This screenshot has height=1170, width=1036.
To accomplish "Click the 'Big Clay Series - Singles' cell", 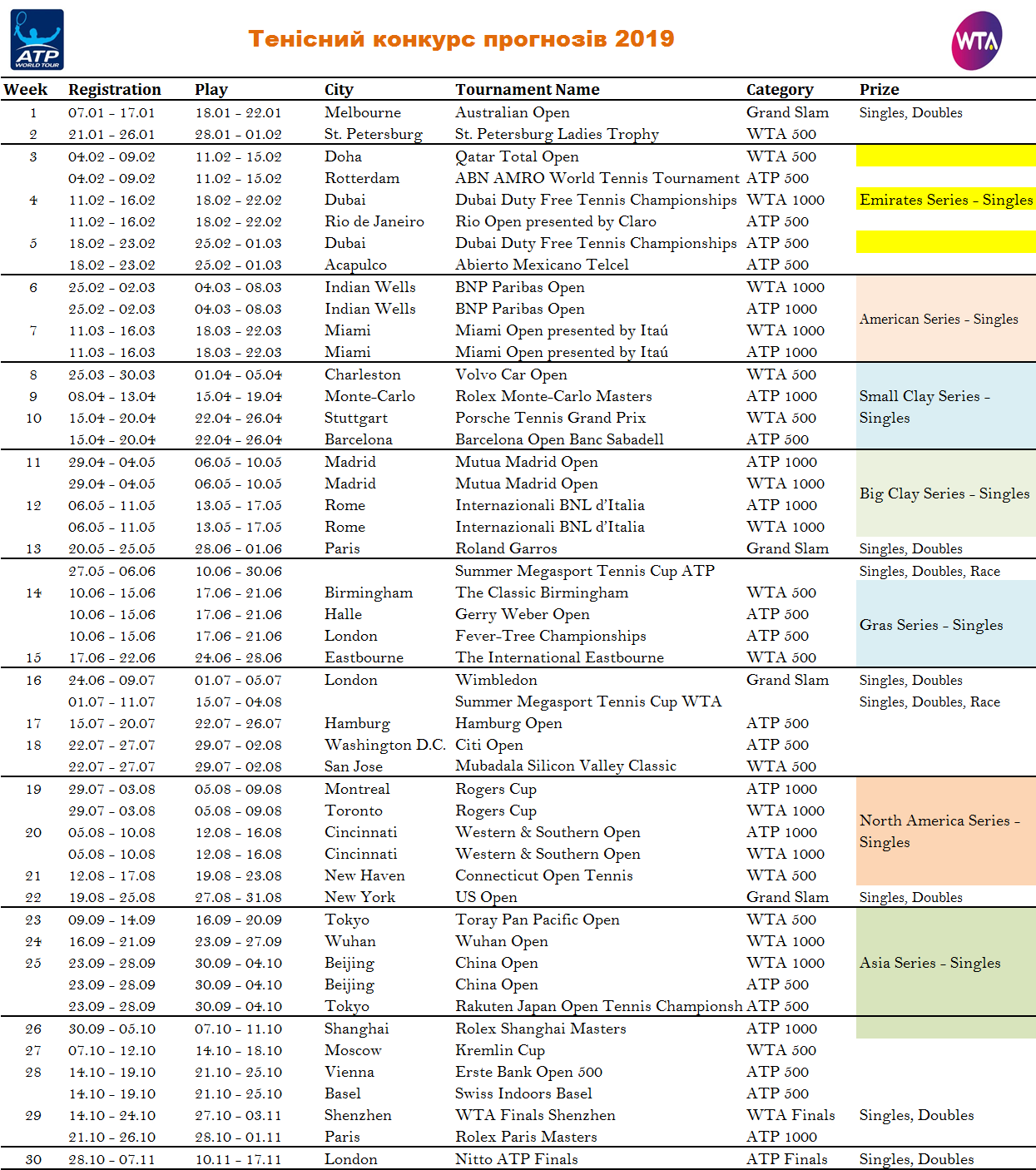I will pyautogui.click(x=946, y=493).
